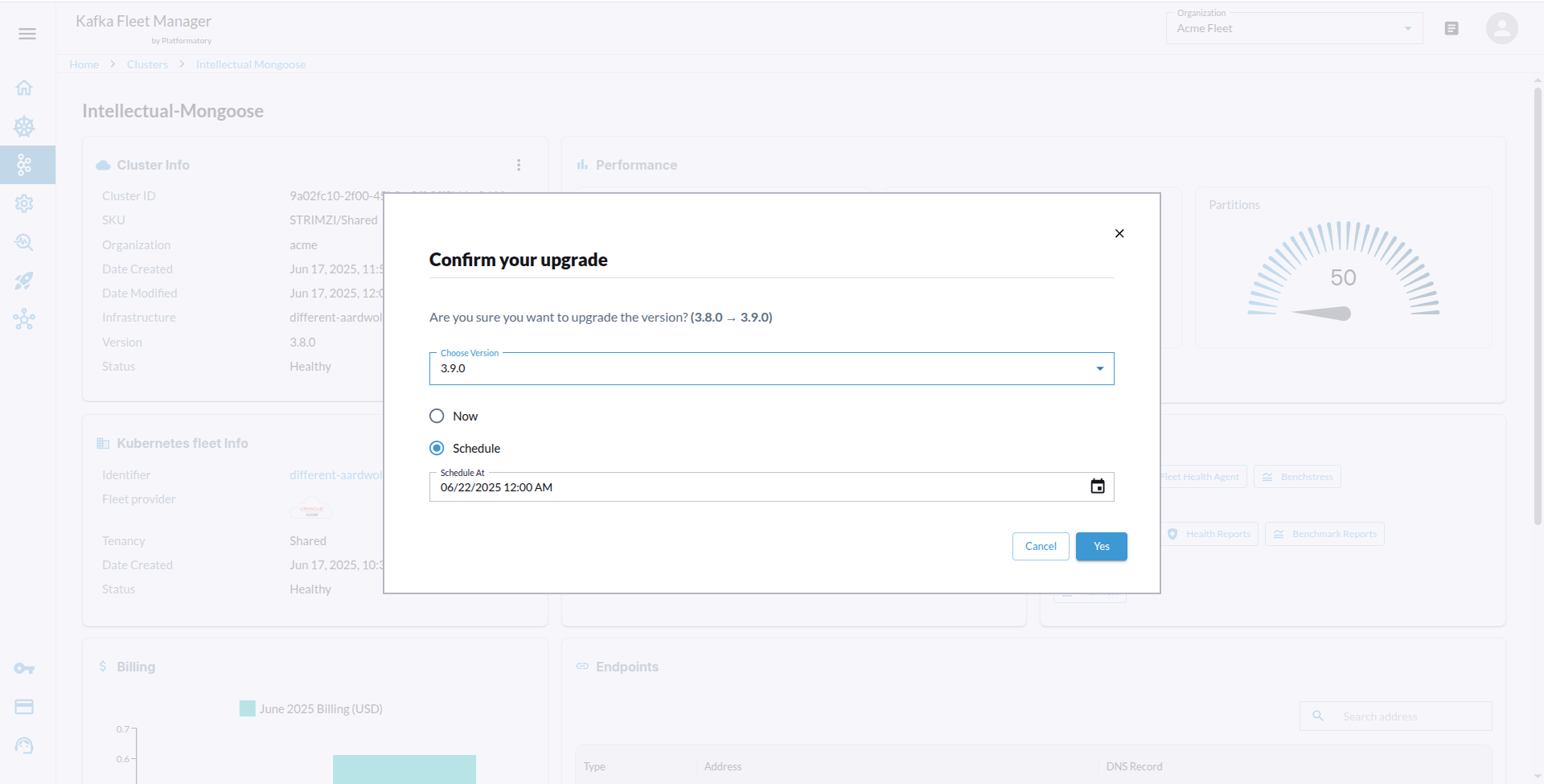
Task: Go to Home breadcrumb
Action: pos(84,64)
